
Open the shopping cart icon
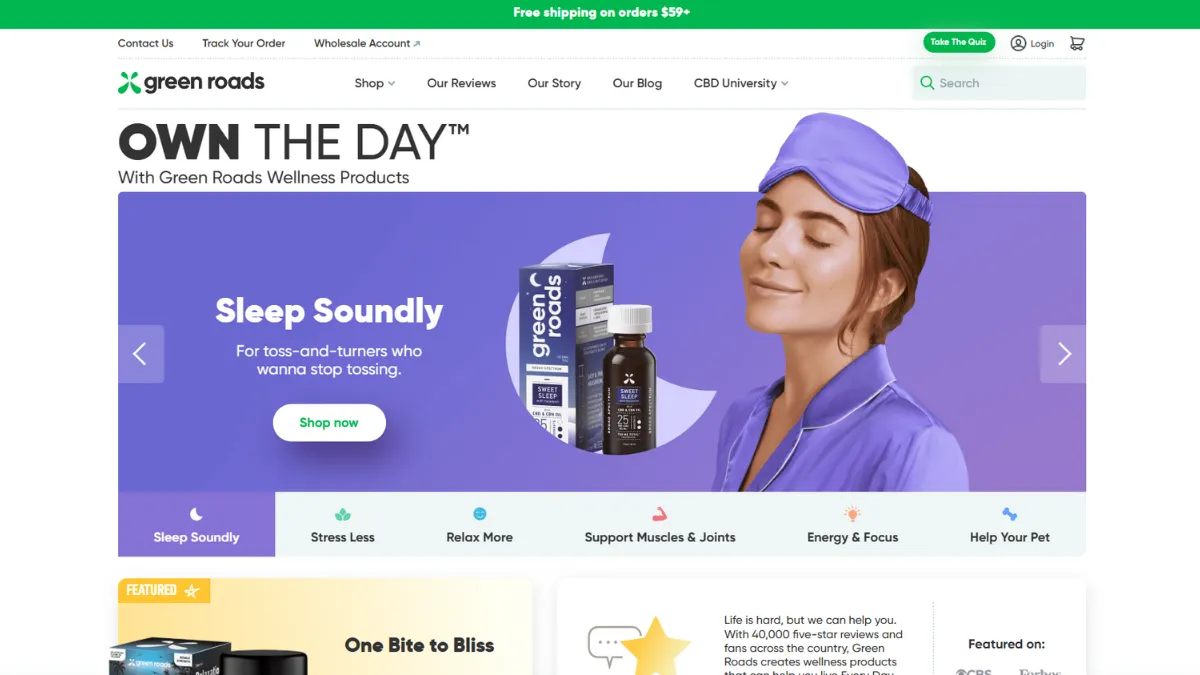[x=1077, y=43]
